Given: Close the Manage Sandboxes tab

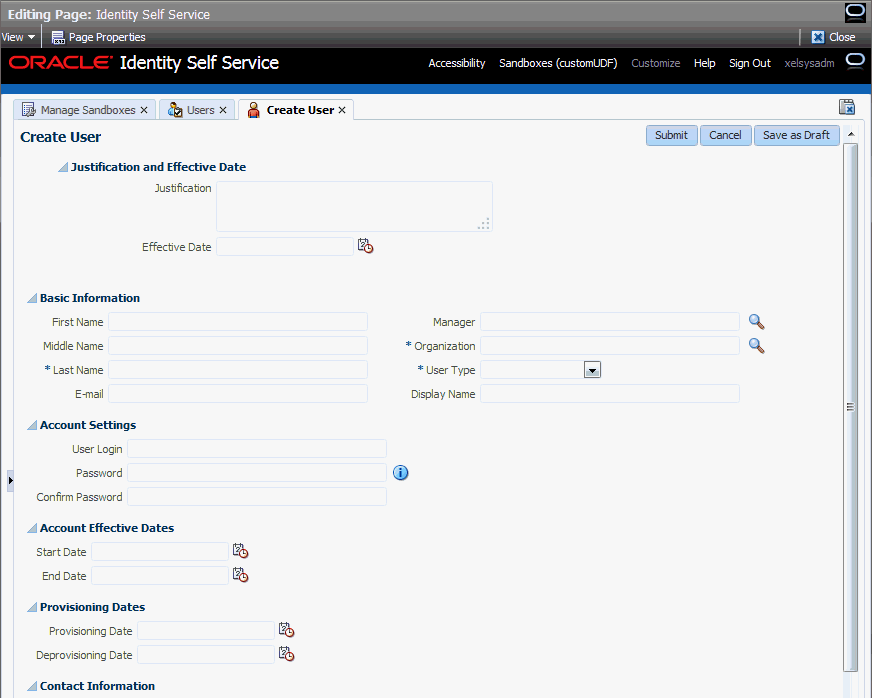Looking at the screenshot, I should coord(144,110).
